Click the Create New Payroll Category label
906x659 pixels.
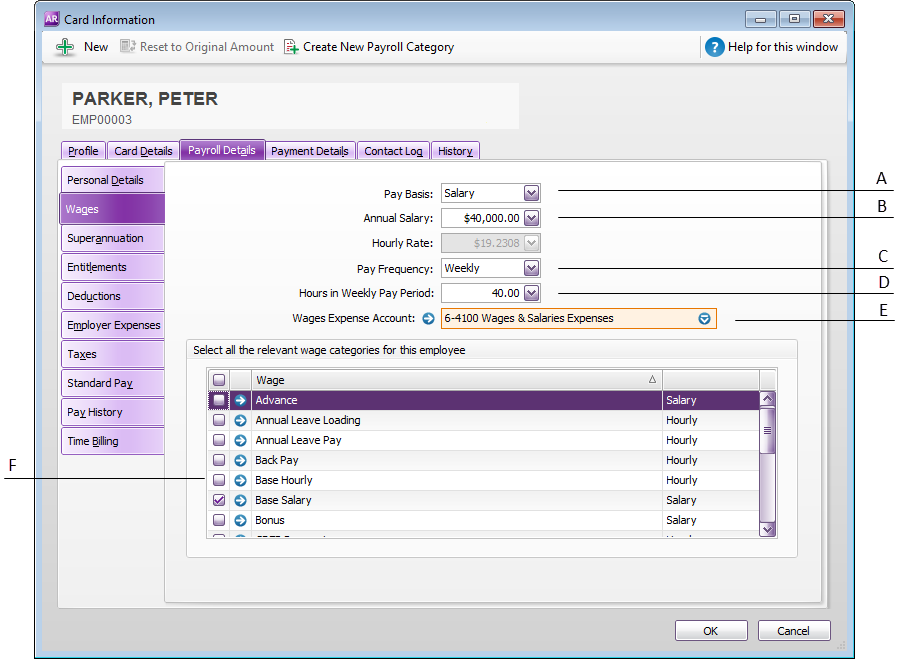(x=378, y=47)
